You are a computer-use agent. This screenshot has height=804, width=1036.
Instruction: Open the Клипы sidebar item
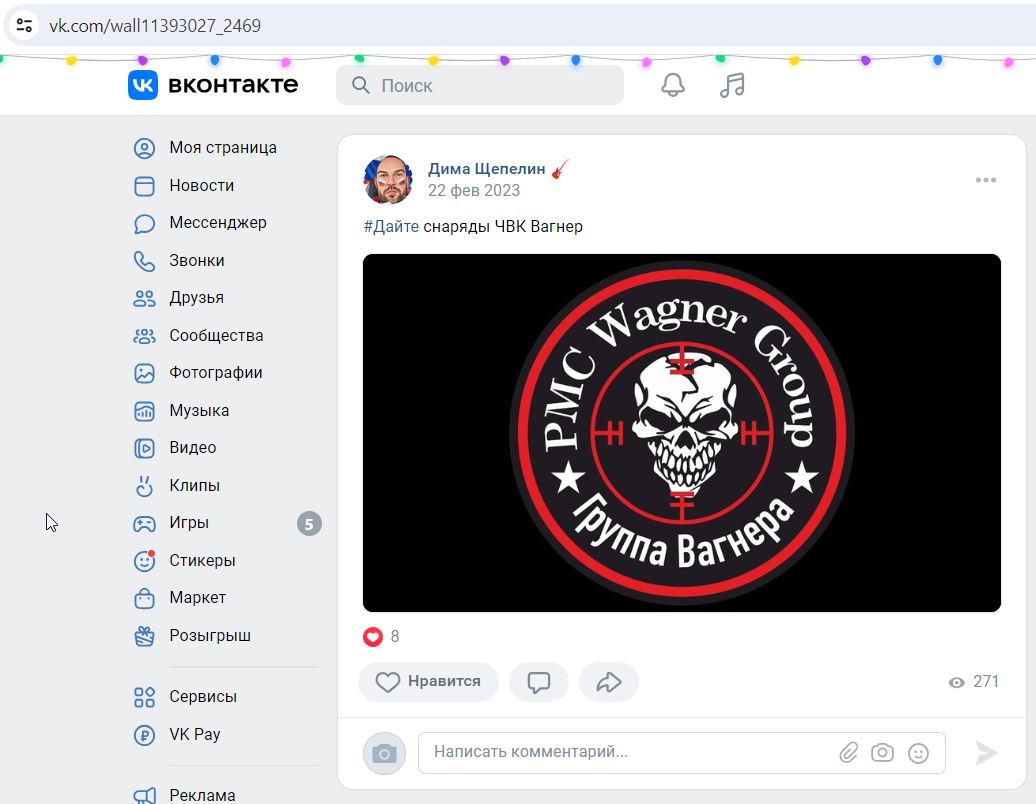click(194, 486)
